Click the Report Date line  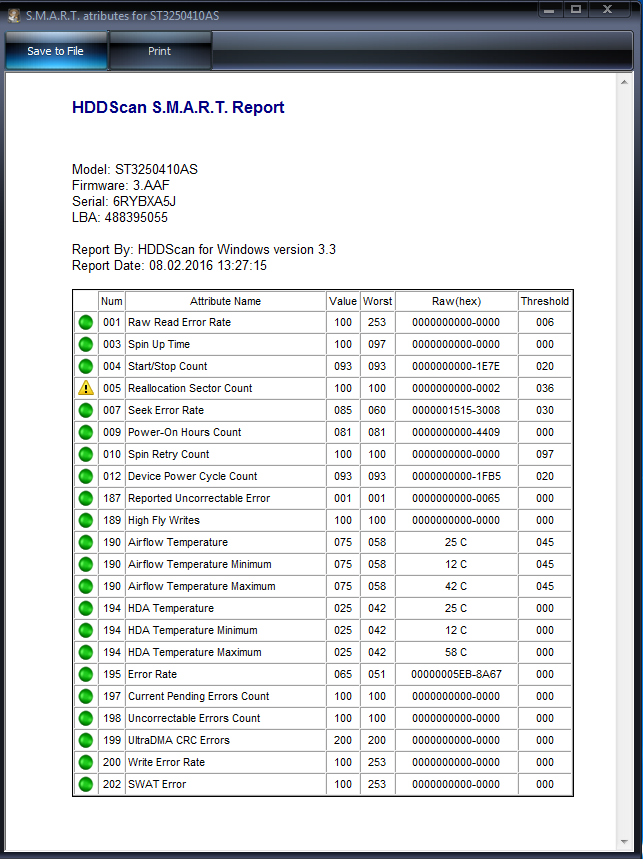[169, 265]
